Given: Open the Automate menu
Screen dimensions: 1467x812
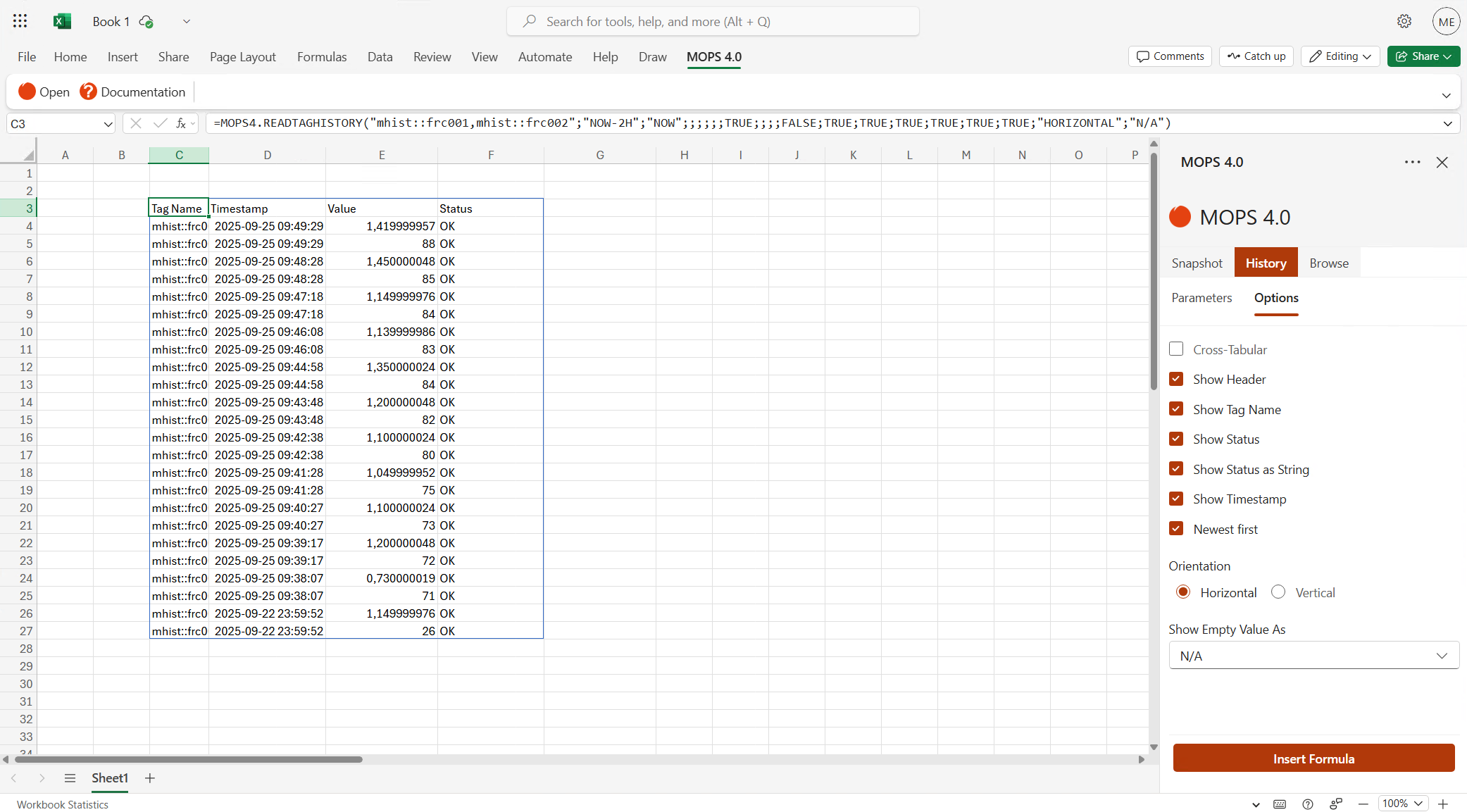Looking at the screenshot, I should (x=544, y=57).
